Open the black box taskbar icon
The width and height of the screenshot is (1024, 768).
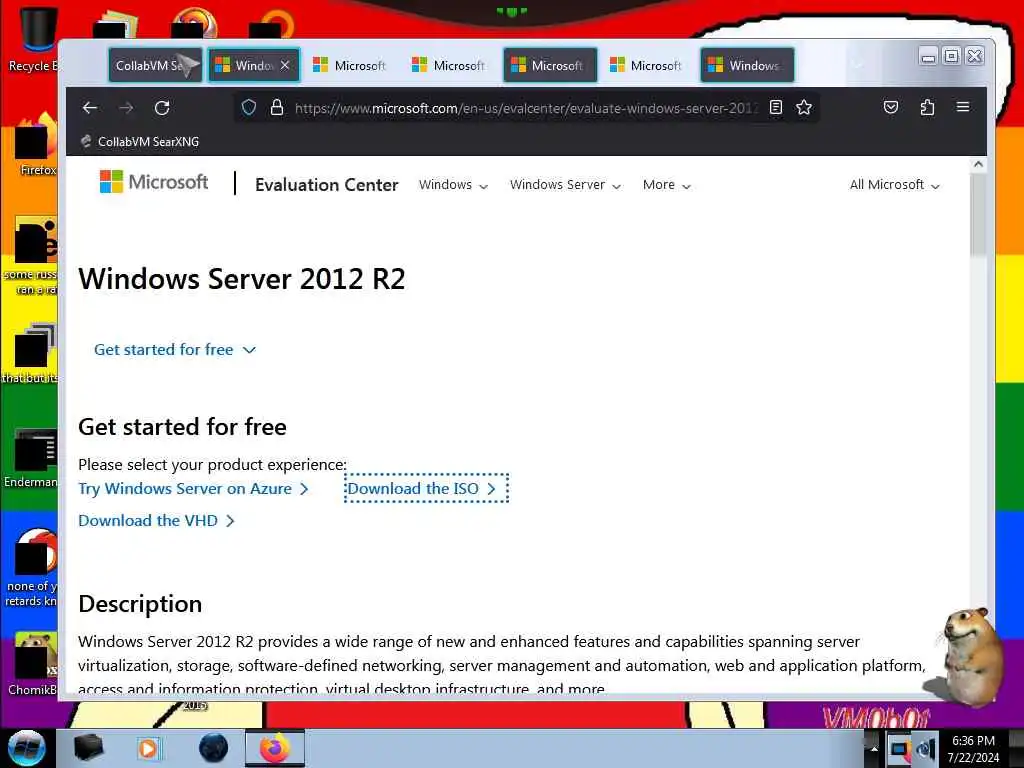point(88,748)
